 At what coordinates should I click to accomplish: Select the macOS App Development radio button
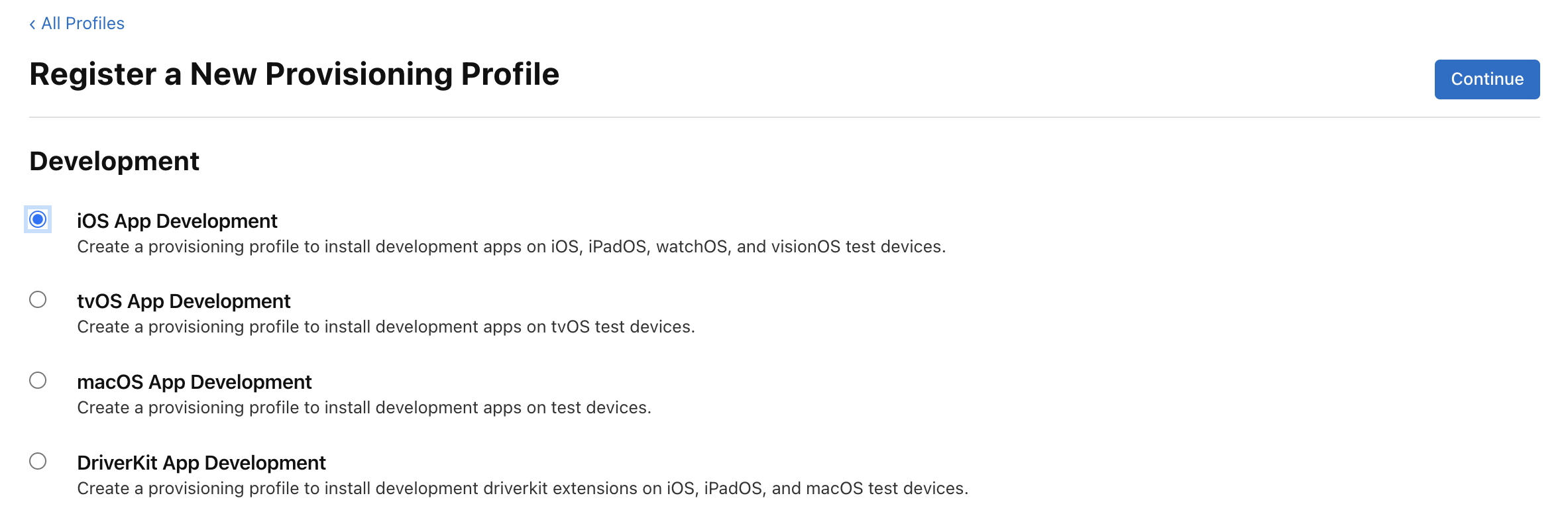click(38, 380)
